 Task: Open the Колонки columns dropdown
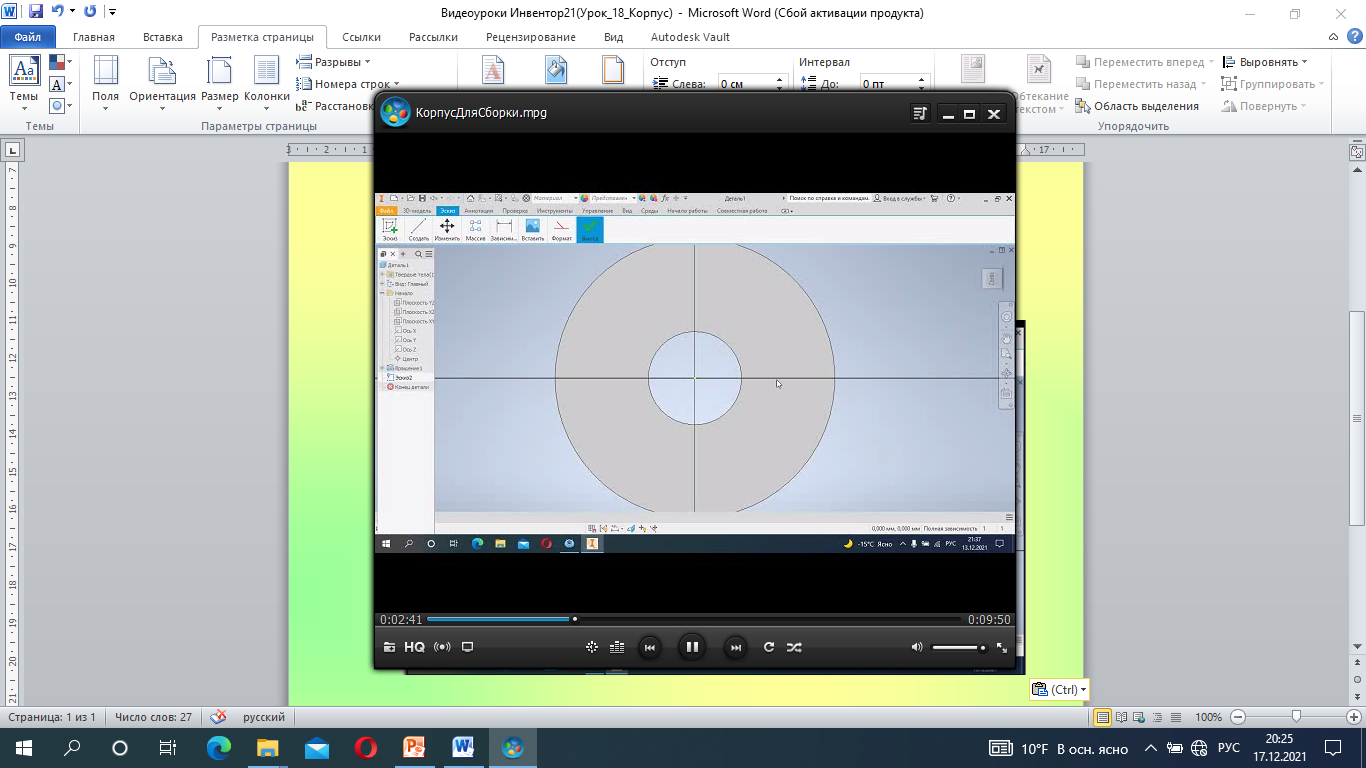pos(266,81)
